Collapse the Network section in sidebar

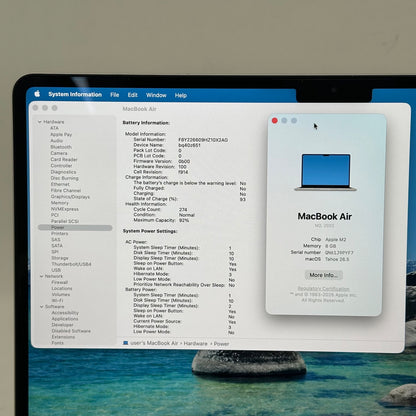coord(41,276)
